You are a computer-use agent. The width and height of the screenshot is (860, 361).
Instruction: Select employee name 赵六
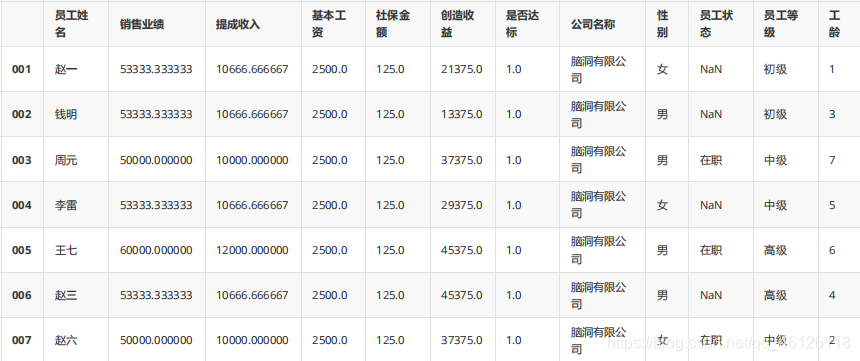coord(66,340)
